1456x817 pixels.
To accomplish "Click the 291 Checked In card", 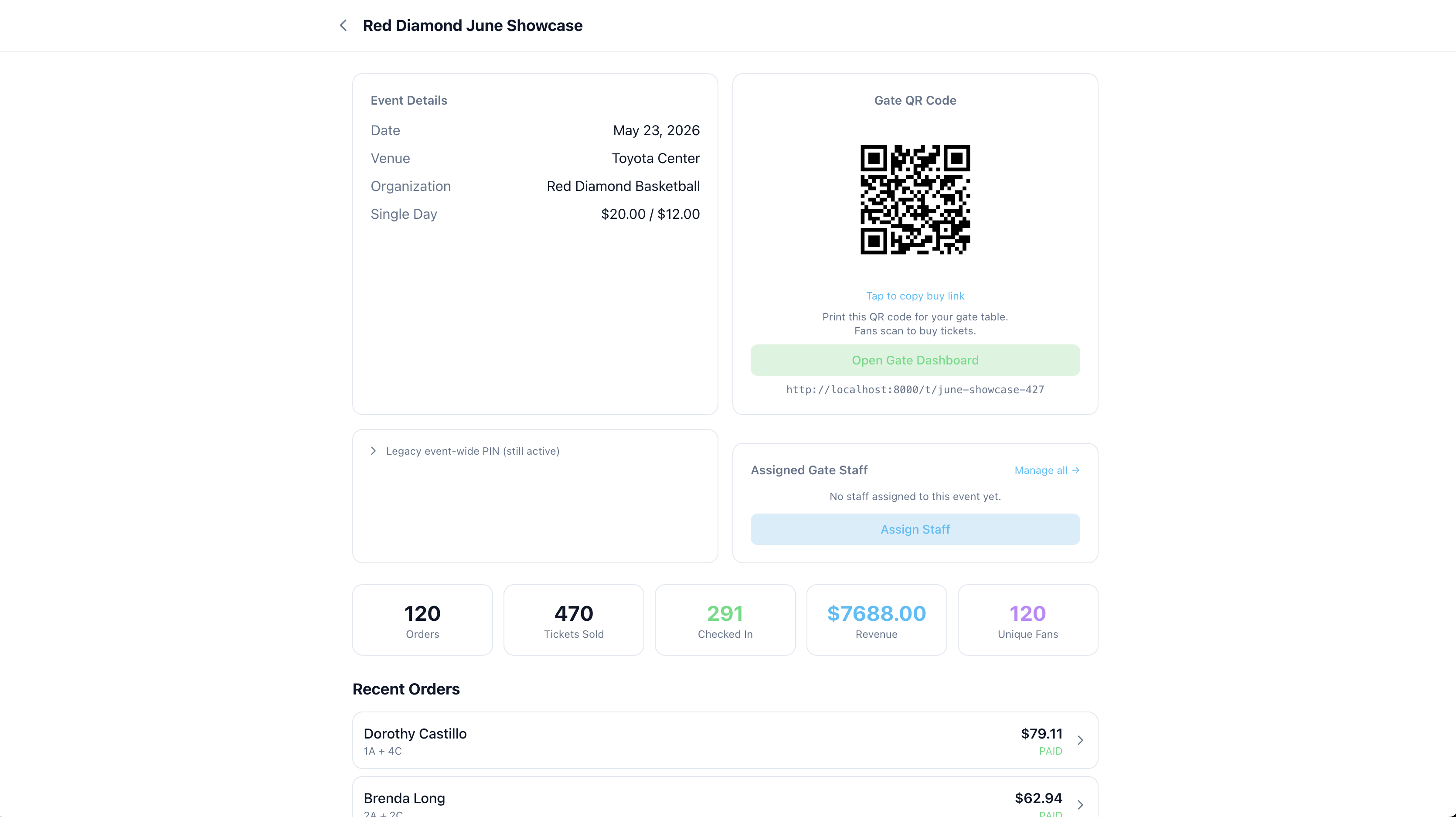I will [725, 620].
